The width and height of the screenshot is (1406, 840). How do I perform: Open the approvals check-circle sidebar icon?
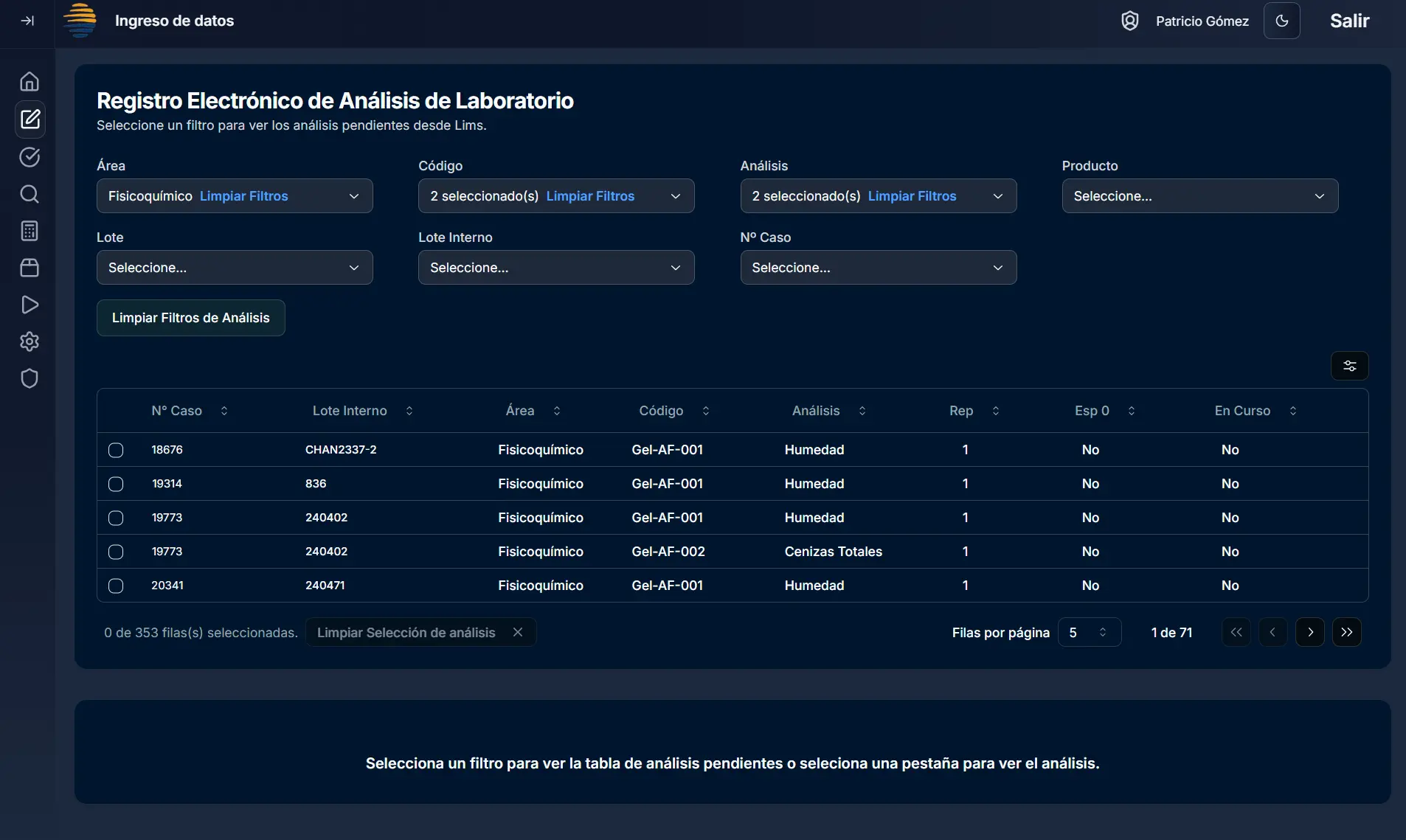pos(30,157)
